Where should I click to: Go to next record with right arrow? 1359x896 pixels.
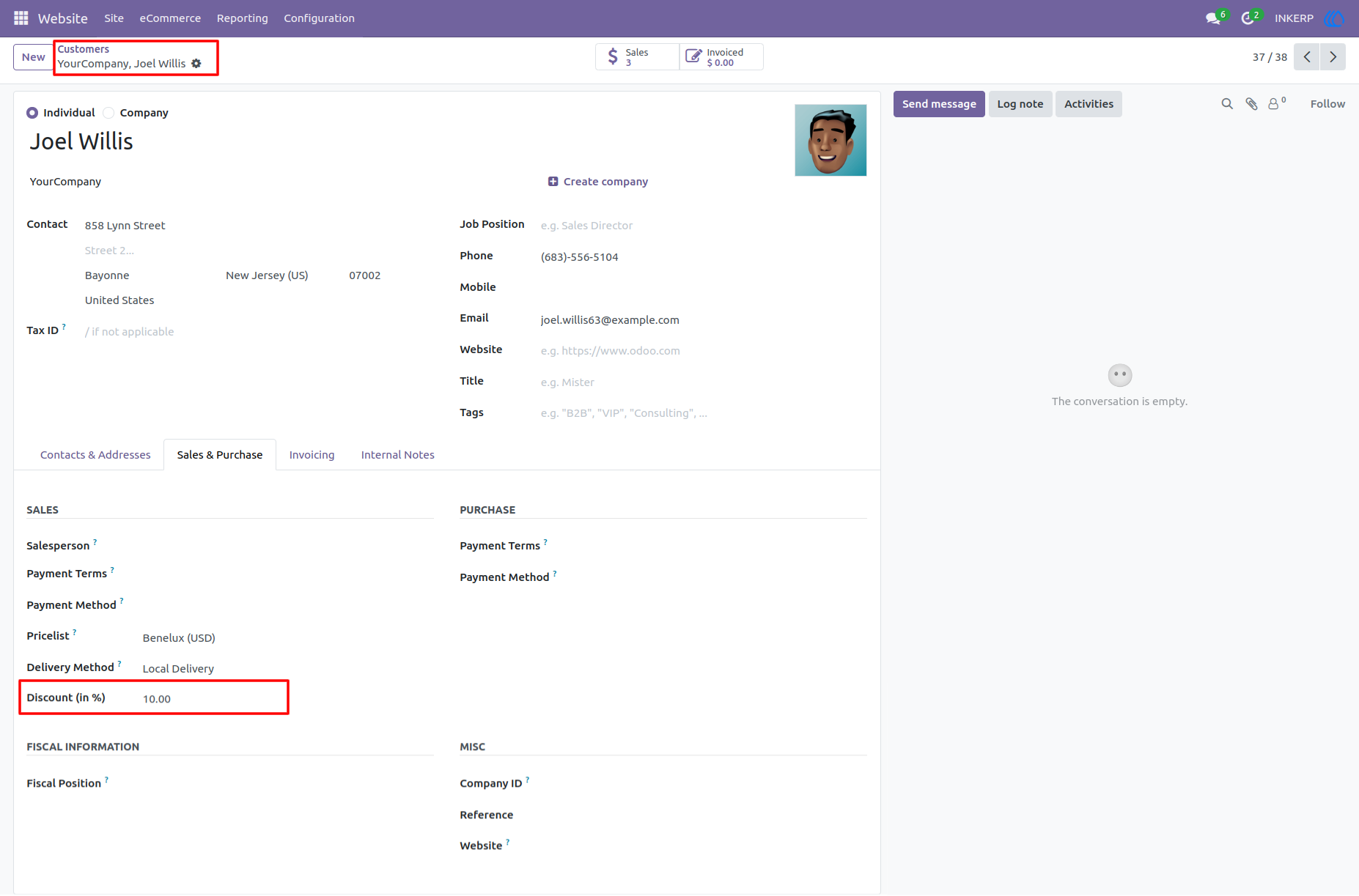point(1333,57)
